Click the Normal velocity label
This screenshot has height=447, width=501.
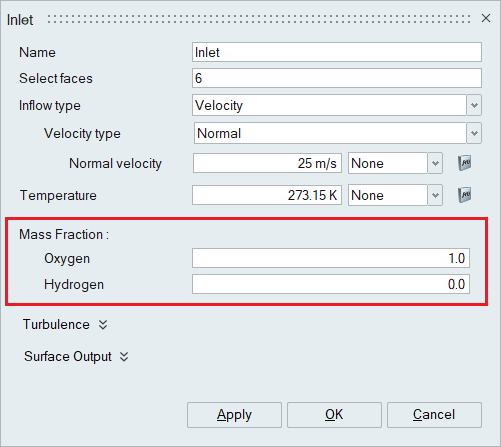click(x=115, y=163)
